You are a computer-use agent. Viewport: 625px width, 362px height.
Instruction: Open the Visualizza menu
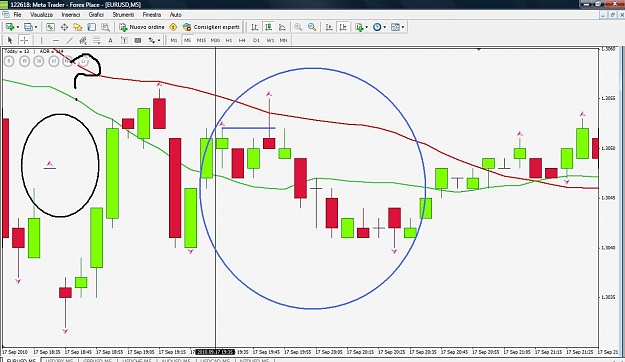click(41, 15)
